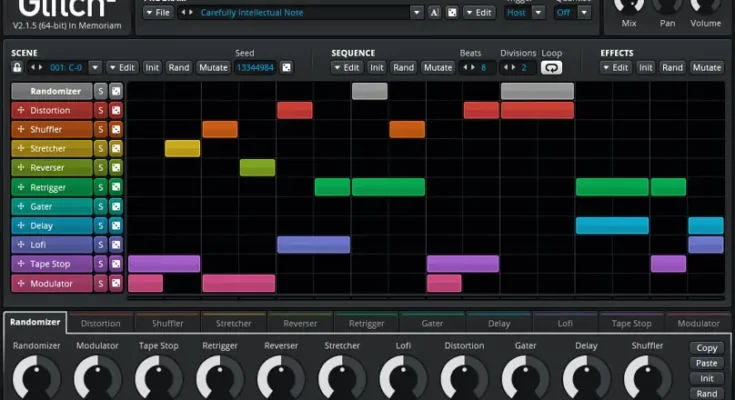
Task: Switch to the Gater tab
Action: click(432, 323)
